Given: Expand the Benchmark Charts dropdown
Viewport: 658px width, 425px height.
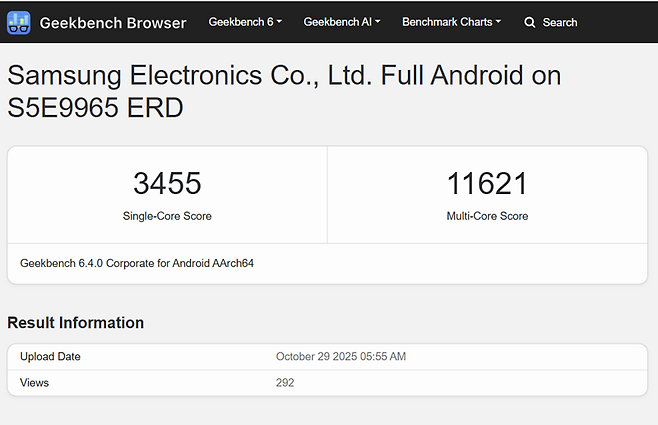Looking at the screenshot, I should [x=451, y=22].
